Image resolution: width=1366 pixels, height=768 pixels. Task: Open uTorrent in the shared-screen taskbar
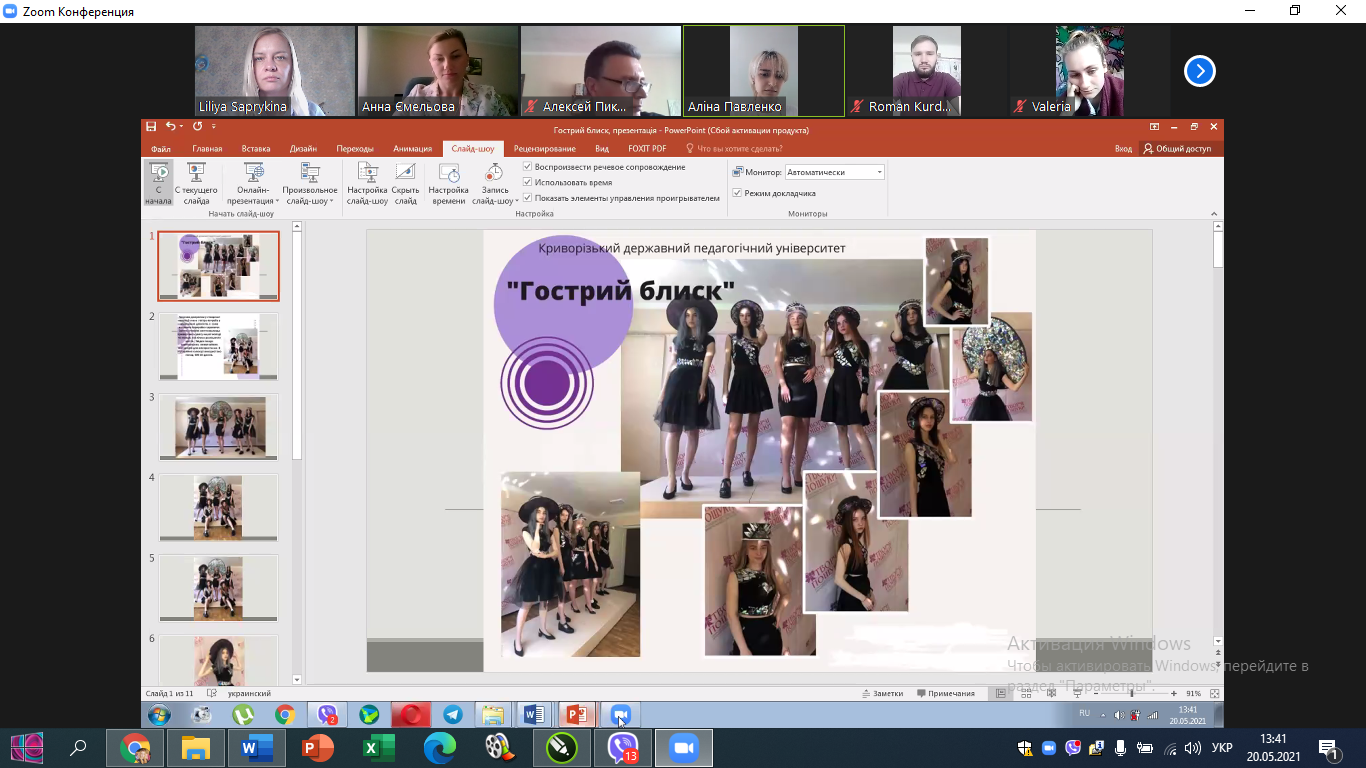coord(243,715)
